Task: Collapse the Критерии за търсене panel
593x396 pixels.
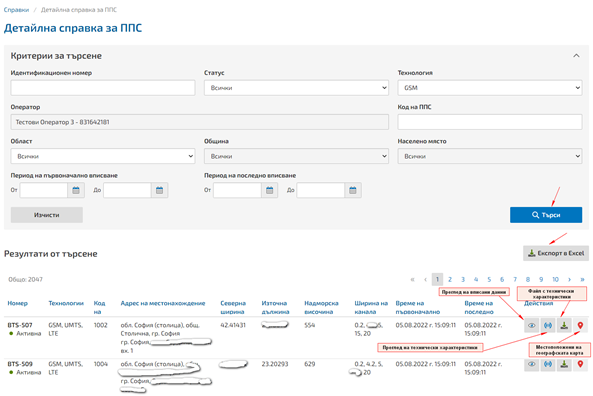Action: click(x=576, y=56)
